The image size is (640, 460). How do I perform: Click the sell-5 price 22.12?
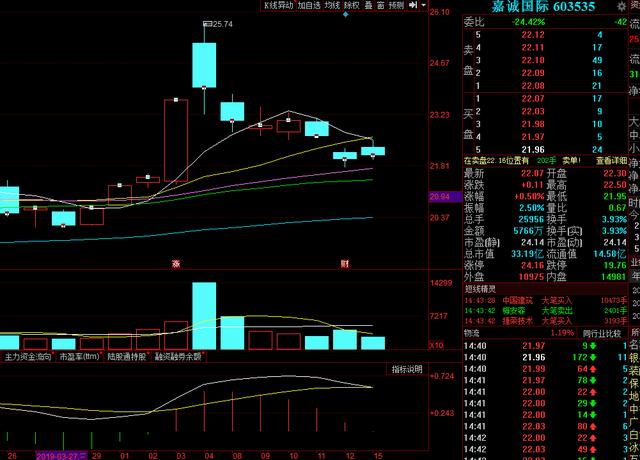(533, 35)
